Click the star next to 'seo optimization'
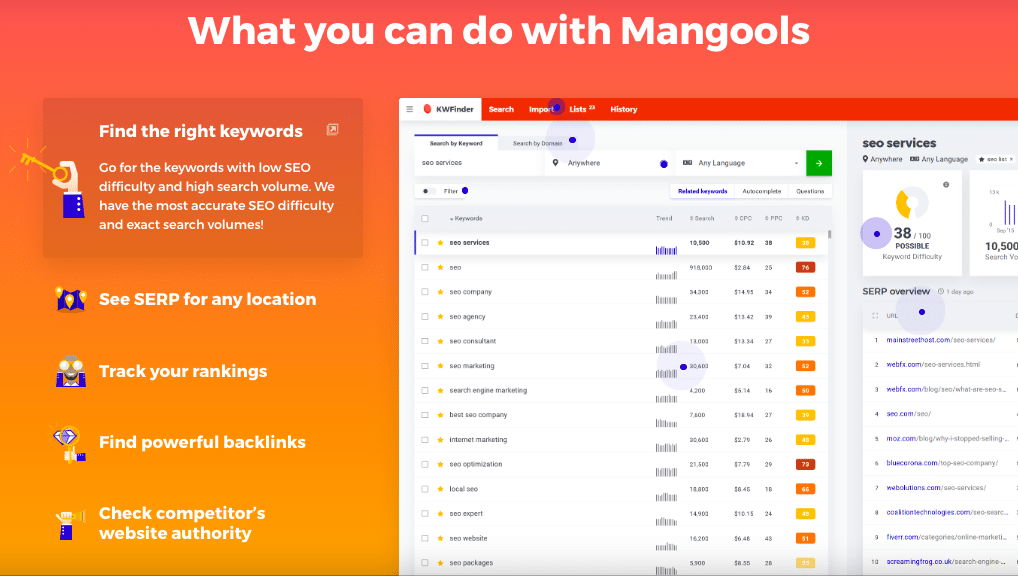This screenshot has width=1018, height=576. click(x=440, y=464)
